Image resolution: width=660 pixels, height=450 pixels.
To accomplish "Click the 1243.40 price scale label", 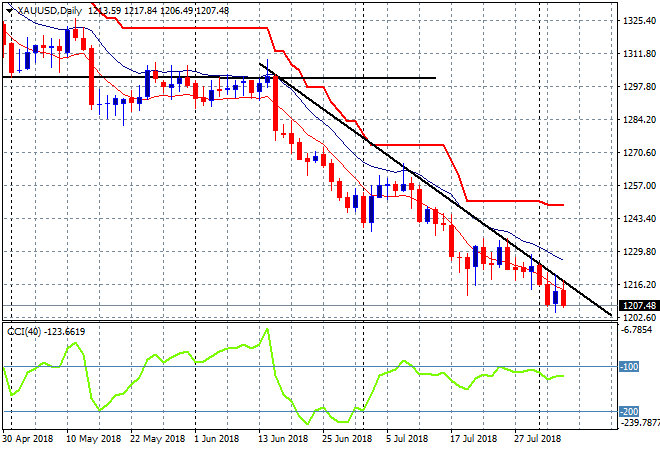I will coord(639,218).
